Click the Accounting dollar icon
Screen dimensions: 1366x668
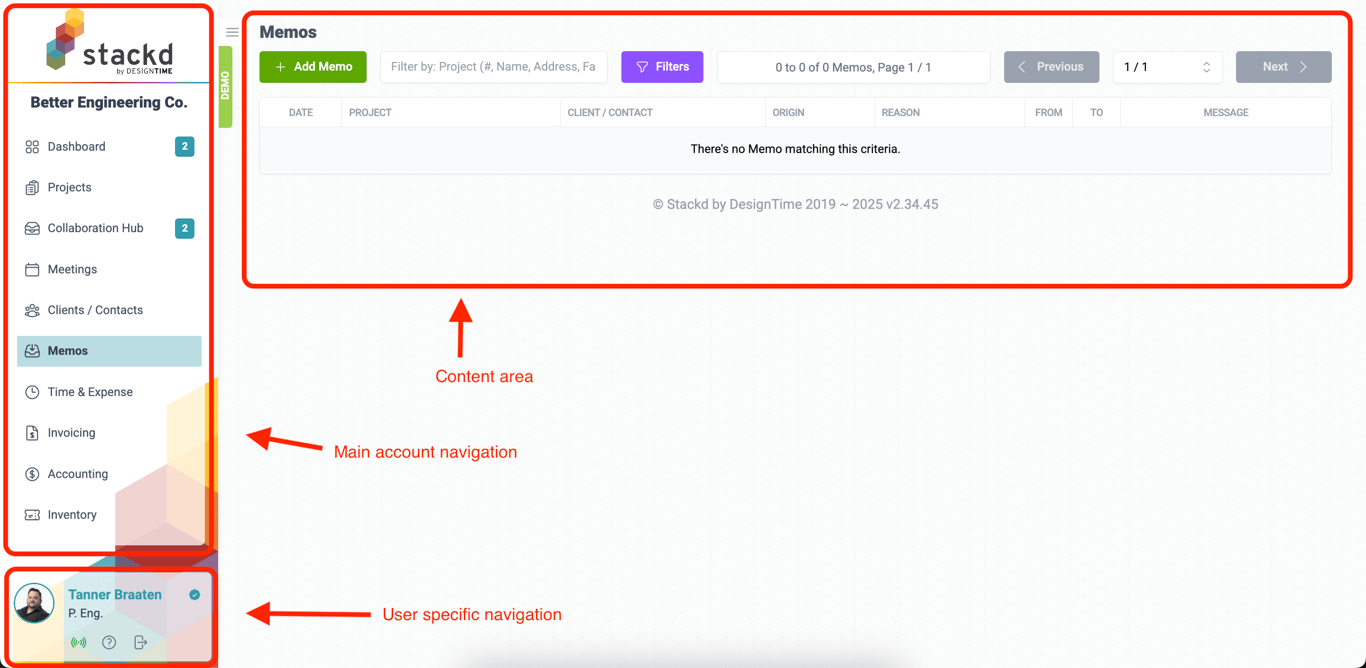coord(32,474)
